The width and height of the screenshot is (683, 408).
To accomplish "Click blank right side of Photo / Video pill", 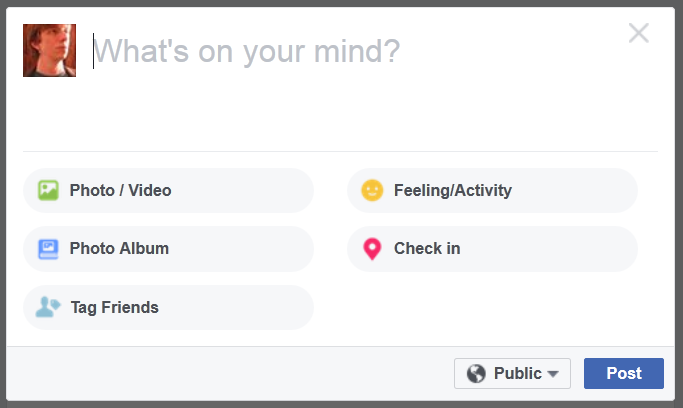I will click(x=244, y=190).
